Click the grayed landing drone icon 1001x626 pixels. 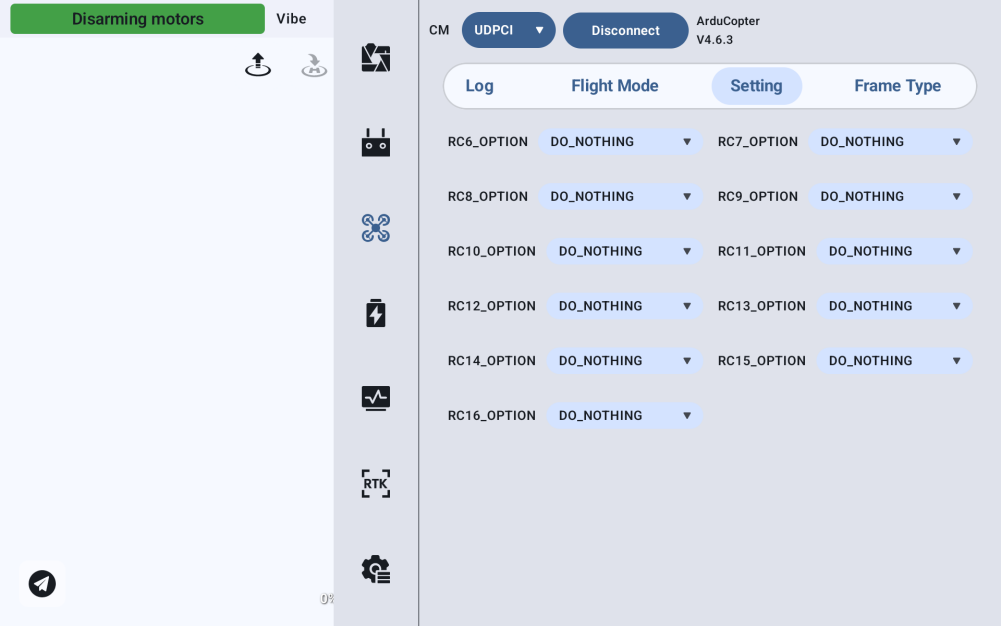coord(314,66)
